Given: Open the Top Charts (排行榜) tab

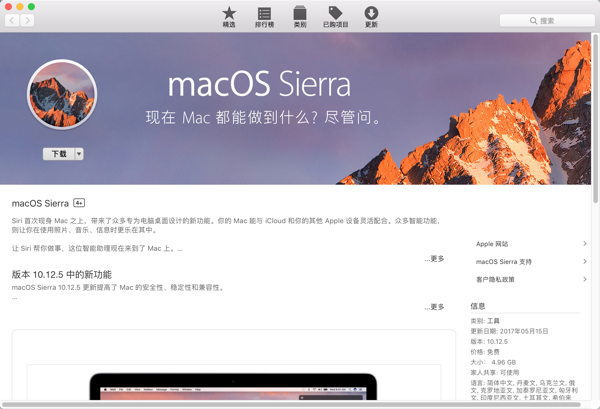Looking at the screenshot, I should pyautogui.click(x=264, y=17).
